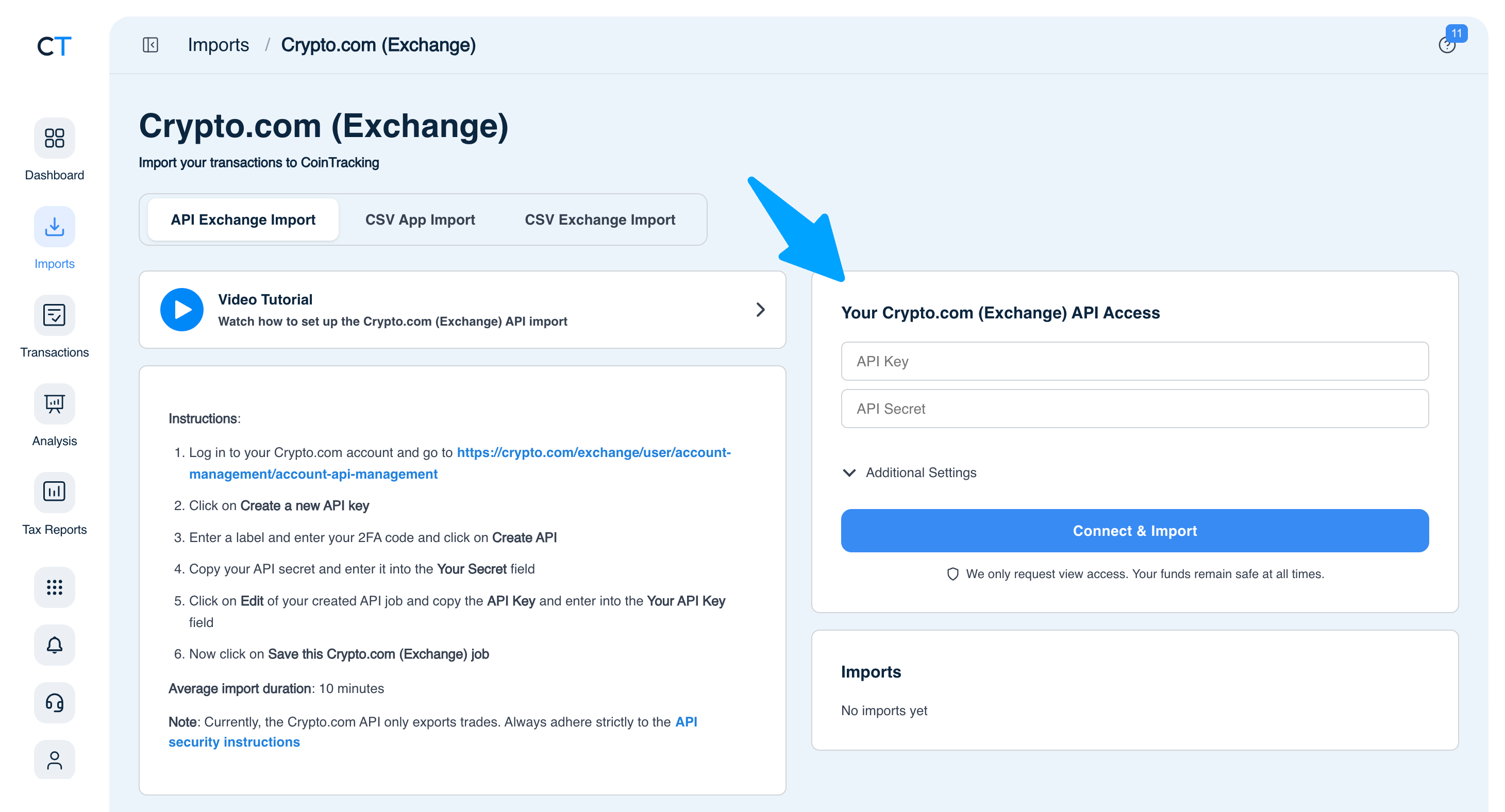The height and width of the screenshot is (812, 1505).
Task: Click the Tax Reports label in sidebar
Action: 54,529
